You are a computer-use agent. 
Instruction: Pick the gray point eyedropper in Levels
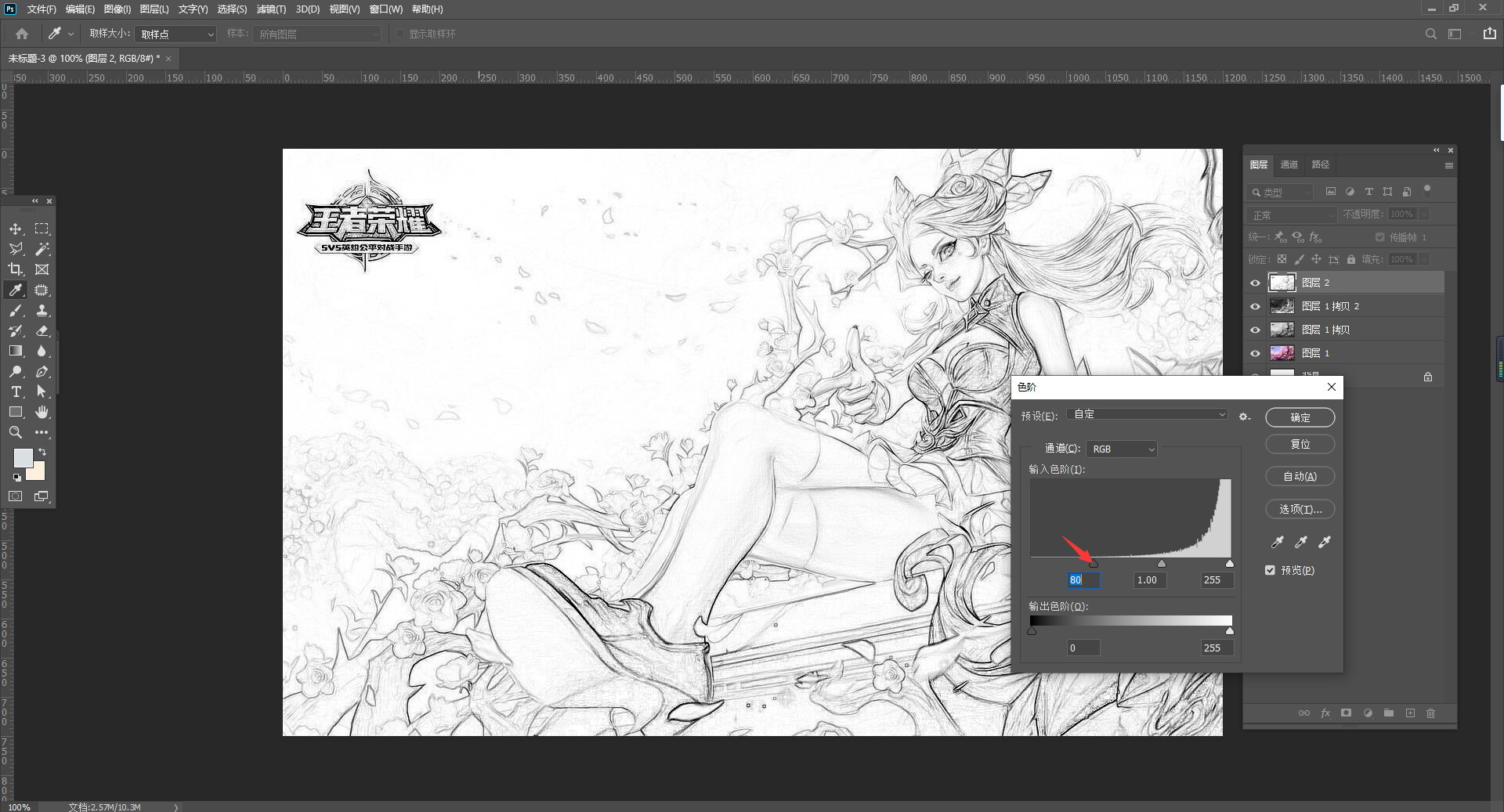pos(1301,542)
